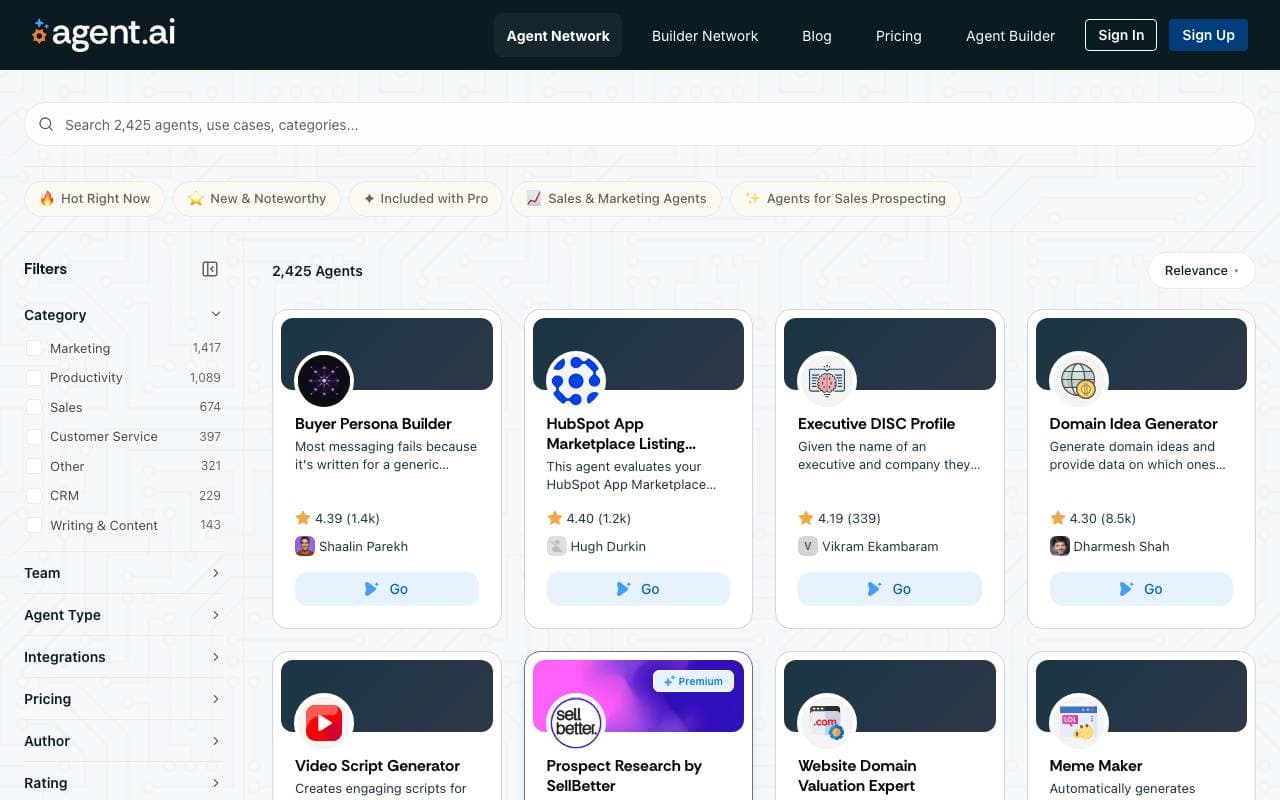Click the Website Domain Valuation Expert title
This screenshot has width=1280, height=800.
tap(857, 776)
